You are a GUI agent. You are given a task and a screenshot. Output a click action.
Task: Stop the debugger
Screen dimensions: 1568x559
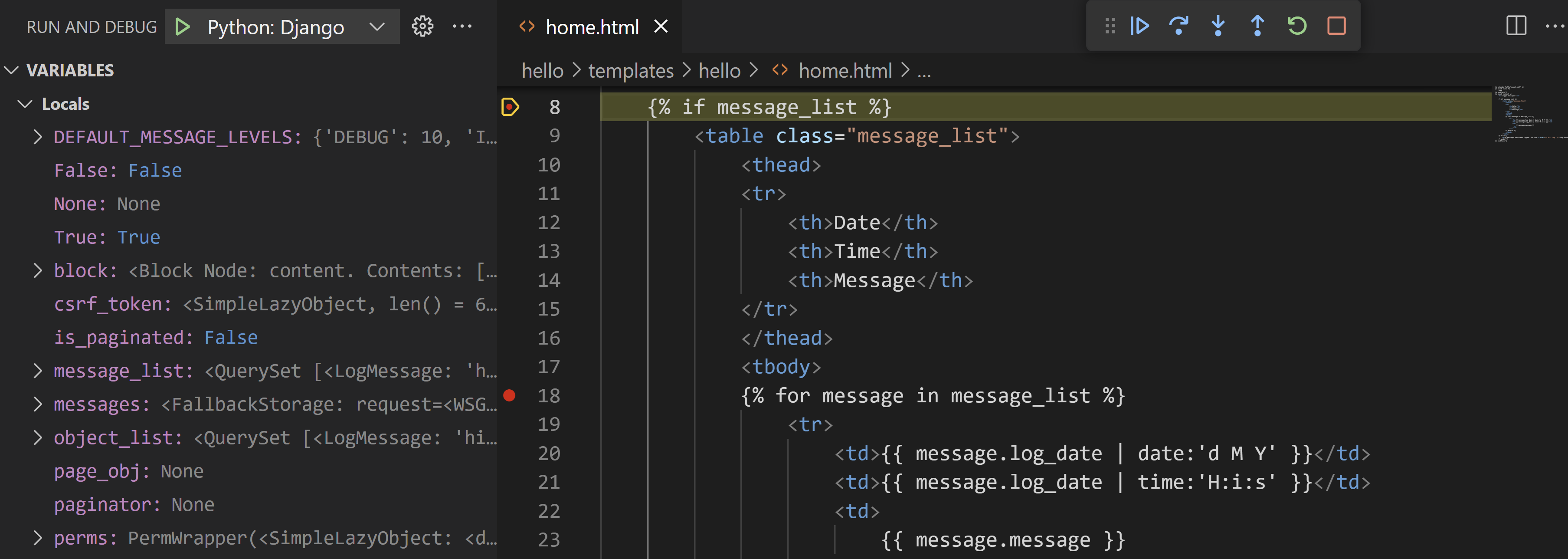[x=1336, y=26]
